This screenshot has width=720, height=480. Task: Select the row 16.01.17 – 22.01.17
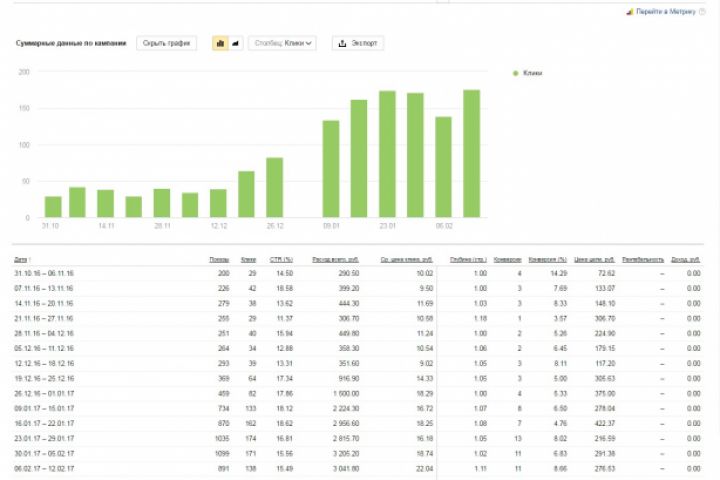(357, 424)
